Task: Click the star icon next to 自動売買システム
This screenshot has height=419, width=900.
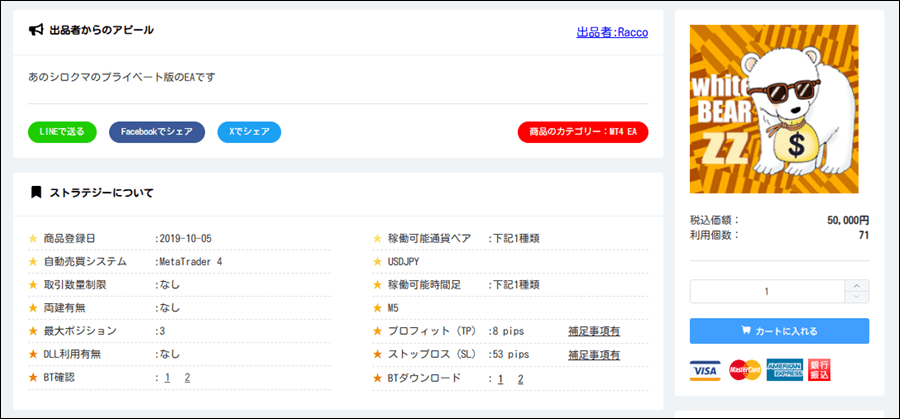Action: click(x=33, y=262)
